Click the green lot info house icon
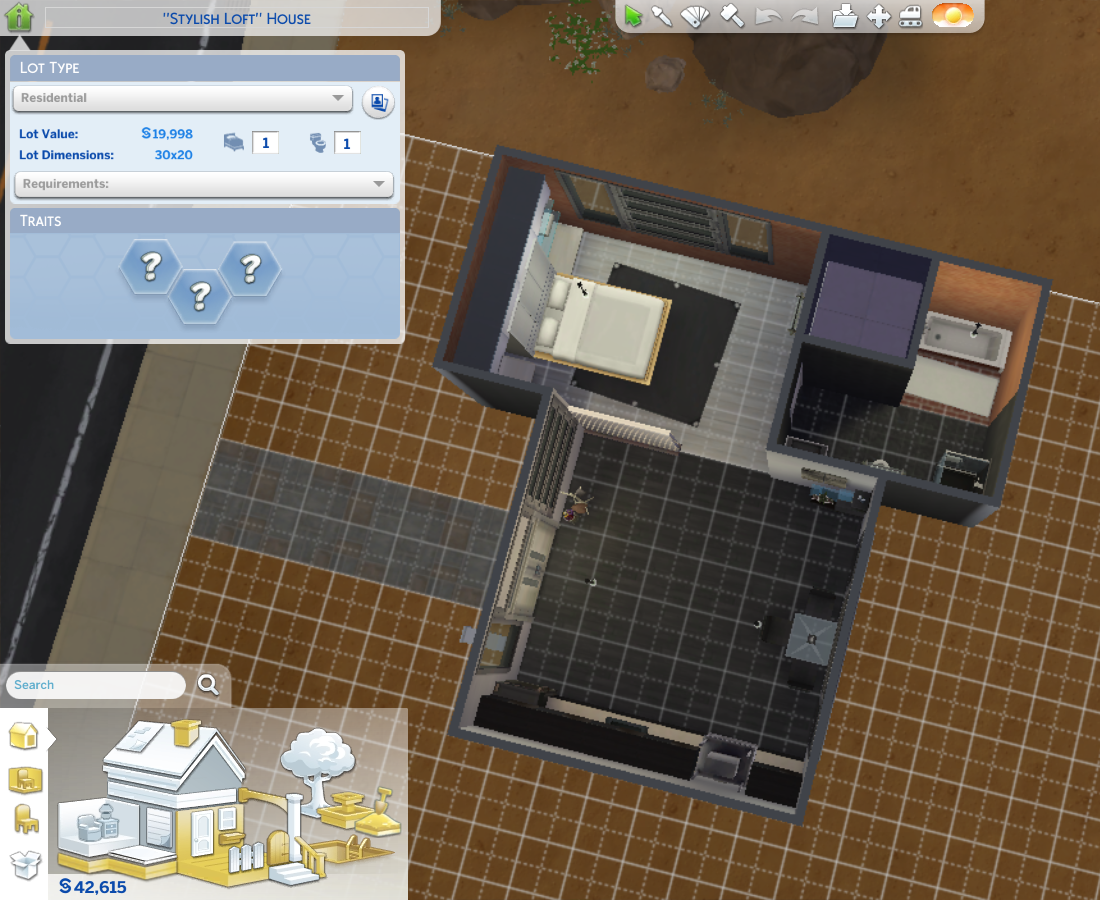 click(x=19, y=16)
